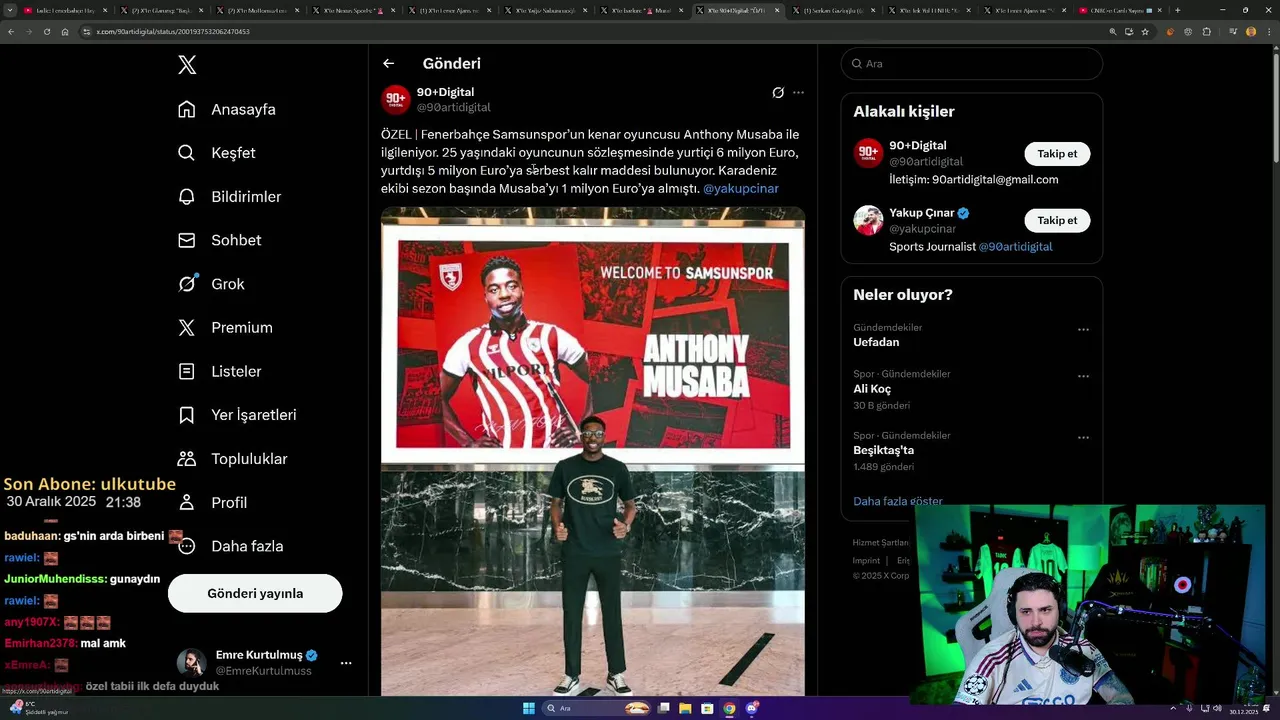The height and width of the screenshot is (720, 1280).
Task: Open the browser tab list dropdown arrow
Action: pos(9,10)
